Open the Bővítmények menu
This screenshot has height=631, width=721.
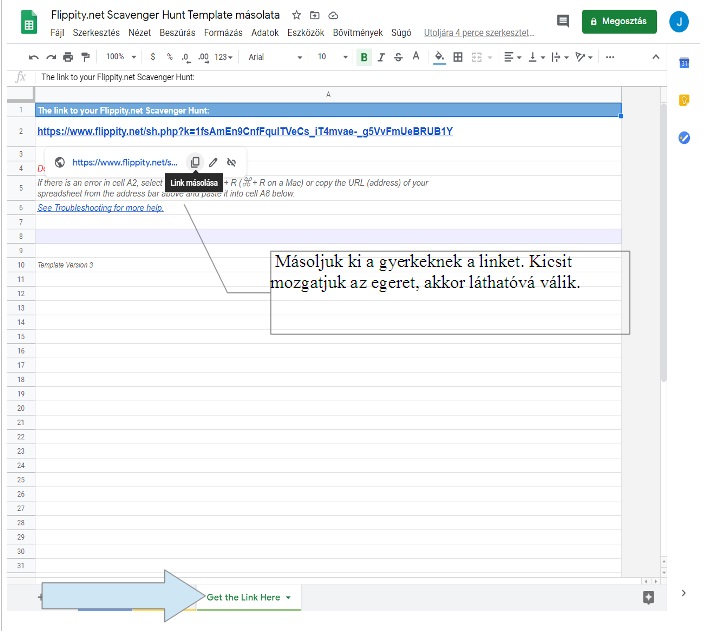coord(358,33)
